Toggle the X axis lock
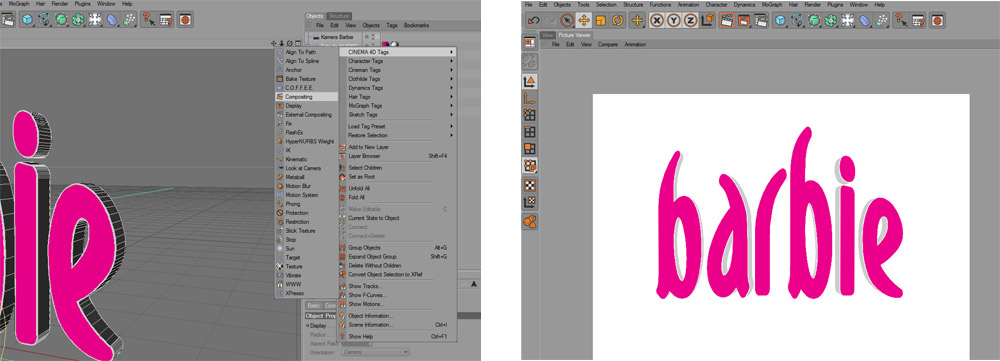Viewport: 1000px width, 361px height. pyautogui.click(x=657, y=20)
